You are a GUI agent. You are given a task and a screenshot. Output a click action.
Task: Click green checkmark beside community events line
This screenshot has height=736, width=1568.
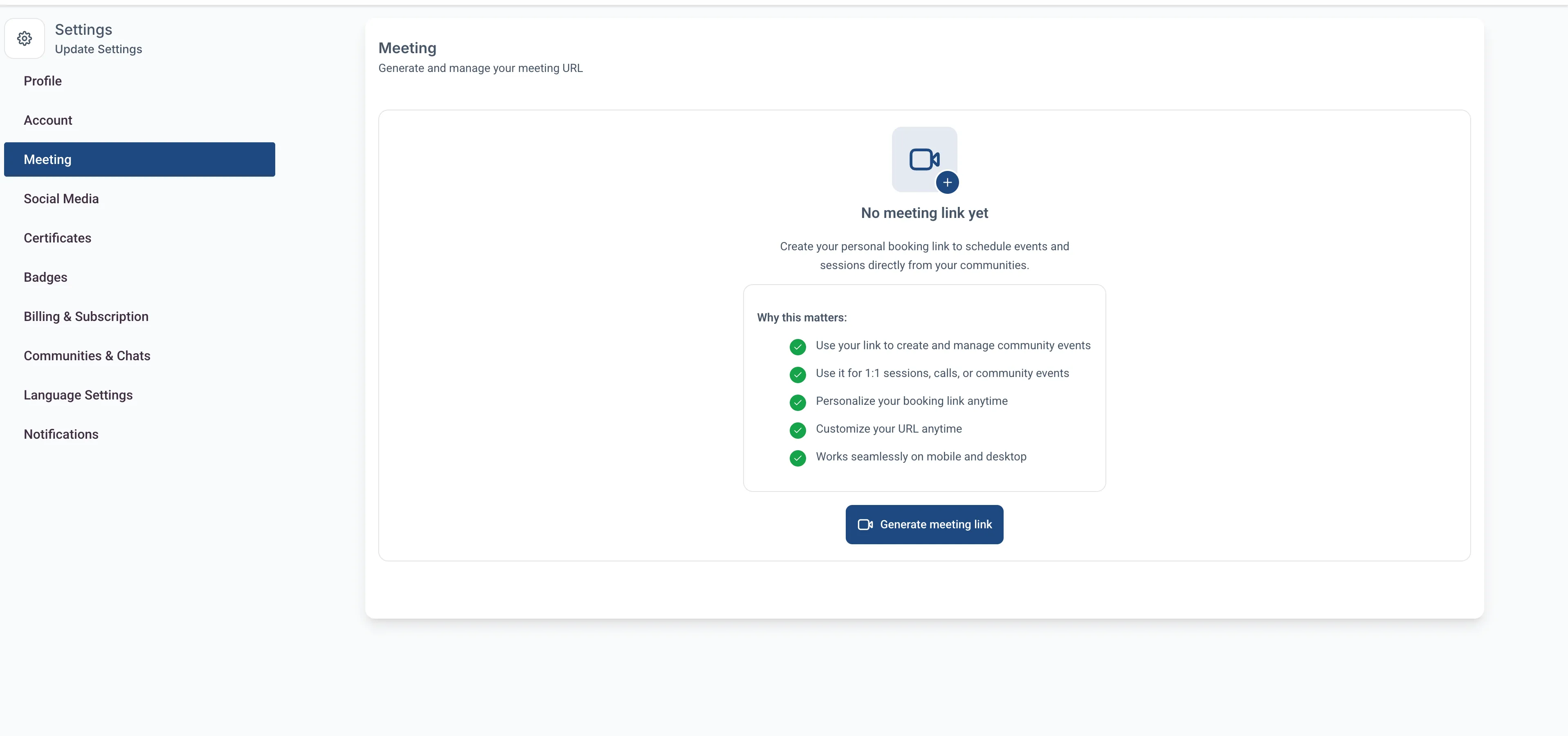(x=797, y=346)
